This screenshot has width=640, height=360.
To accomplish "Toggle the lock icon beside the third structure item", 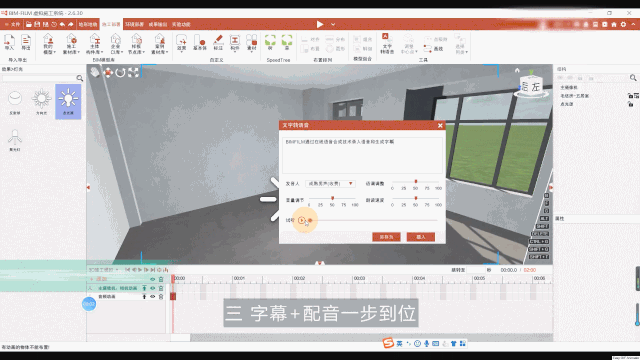I will (630, 104).
